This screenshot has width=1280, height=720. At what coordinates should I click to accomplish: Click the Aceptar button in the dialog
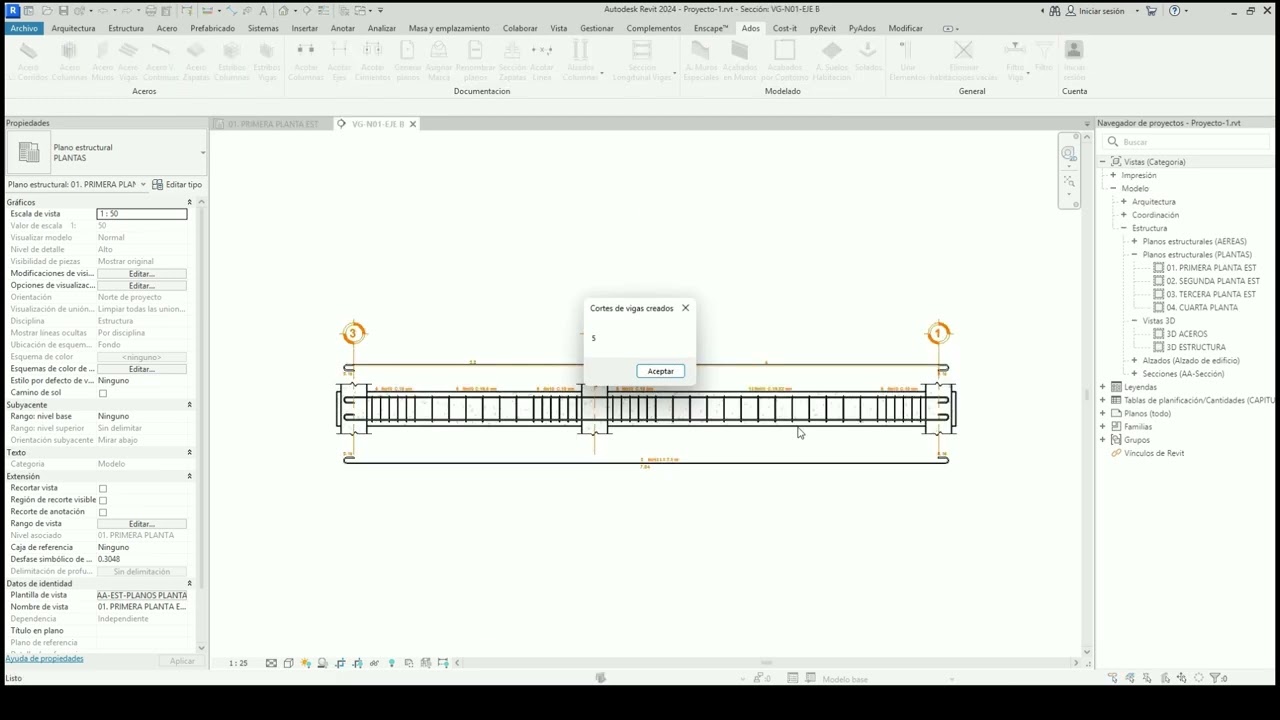(660, 371)
